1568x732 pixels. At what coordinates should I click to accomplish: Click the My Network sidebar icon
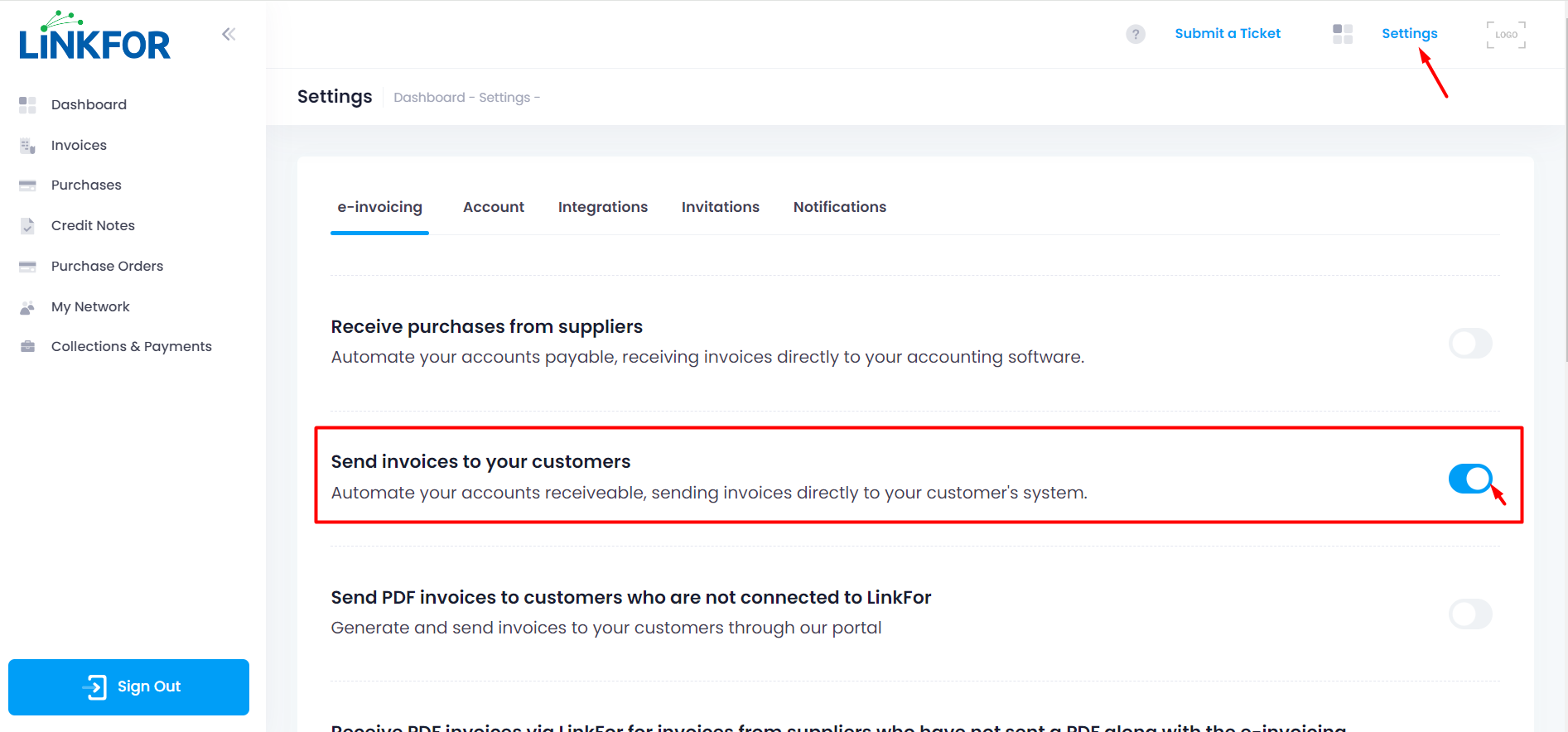[x=27, y=307]
